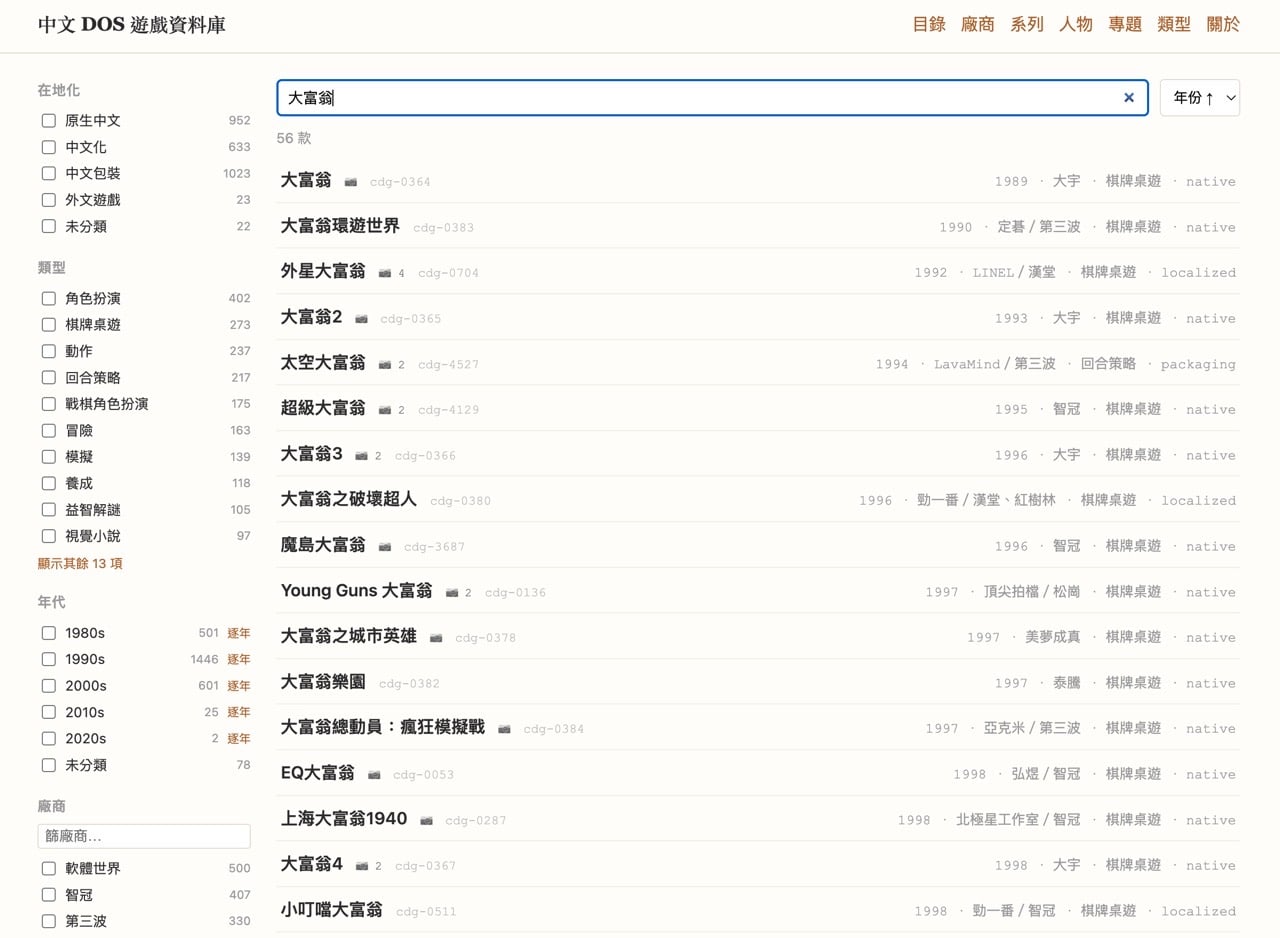Open the 大富翁之破壞超人 entry

(x=349, y=499)
